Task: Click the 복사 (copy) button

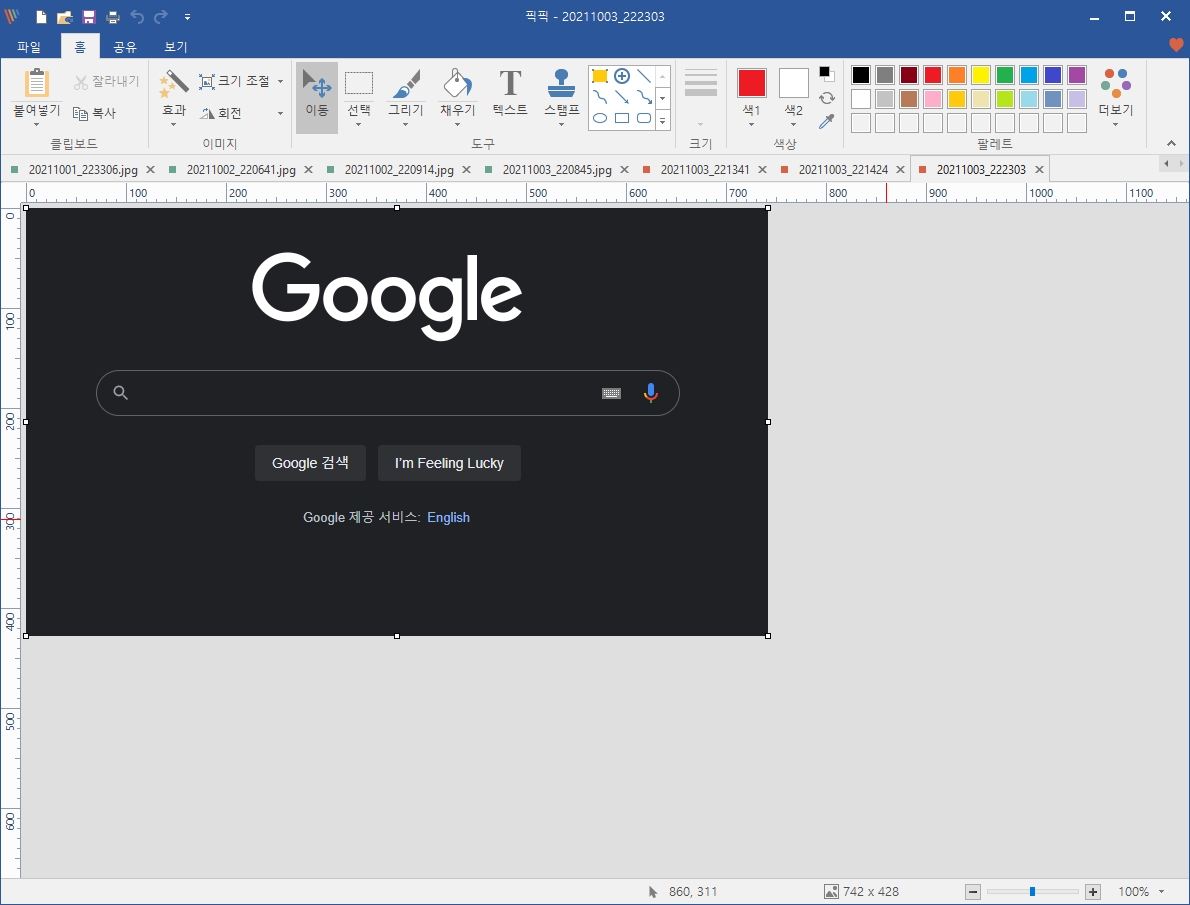Action: (x=95, y=113)
